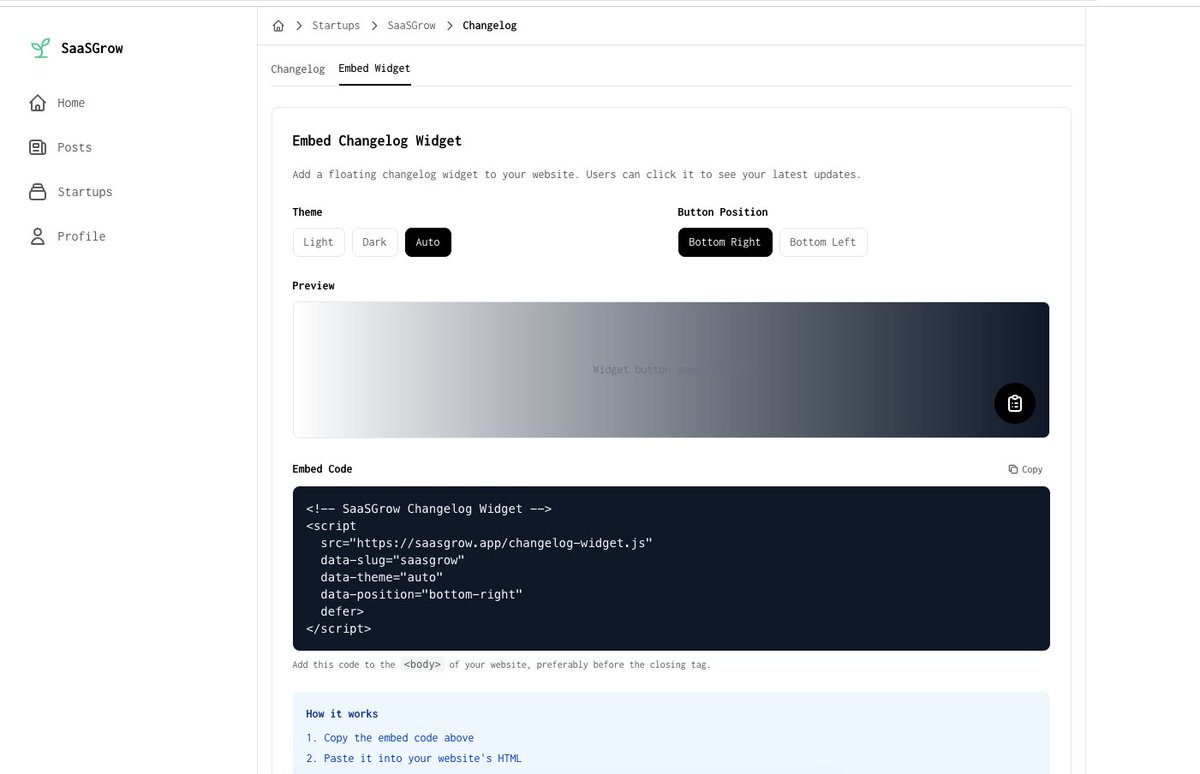Open Posts in the sidebar
The height and width of the screenshot is (774, 1200).
click(75, 147)
